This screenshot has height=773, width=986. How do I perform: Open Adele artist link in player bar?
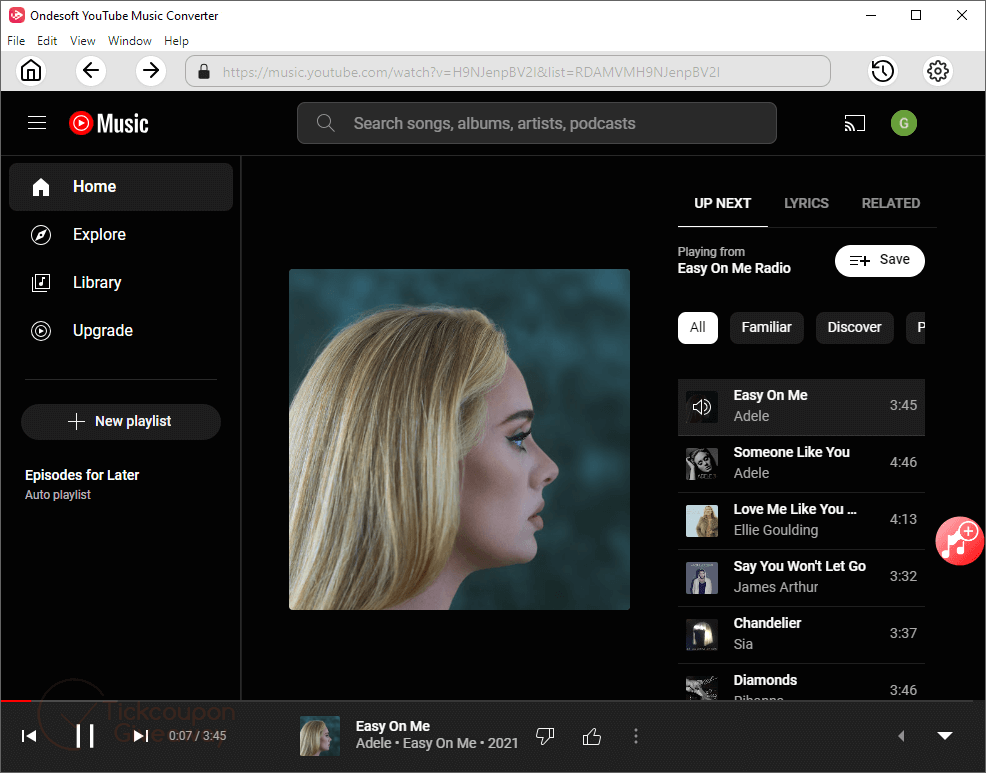pos(374,743)
